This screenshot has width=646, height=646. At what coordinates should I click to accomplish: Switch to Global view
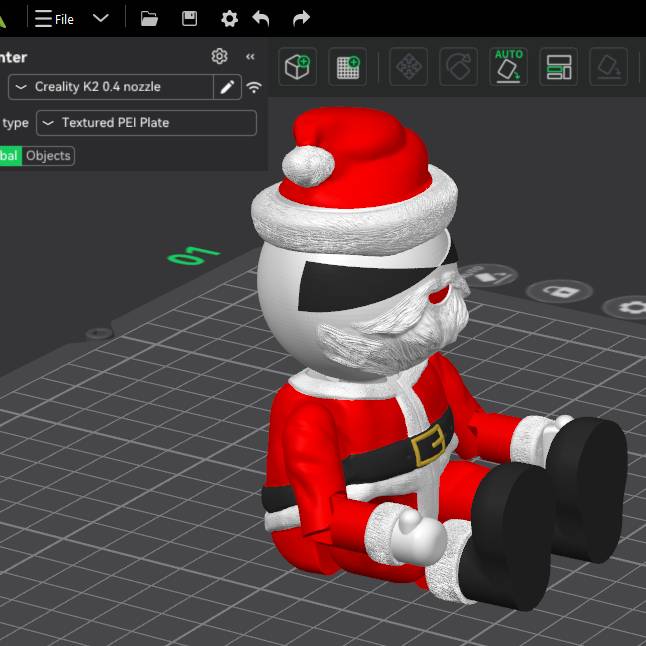(9, 155)
